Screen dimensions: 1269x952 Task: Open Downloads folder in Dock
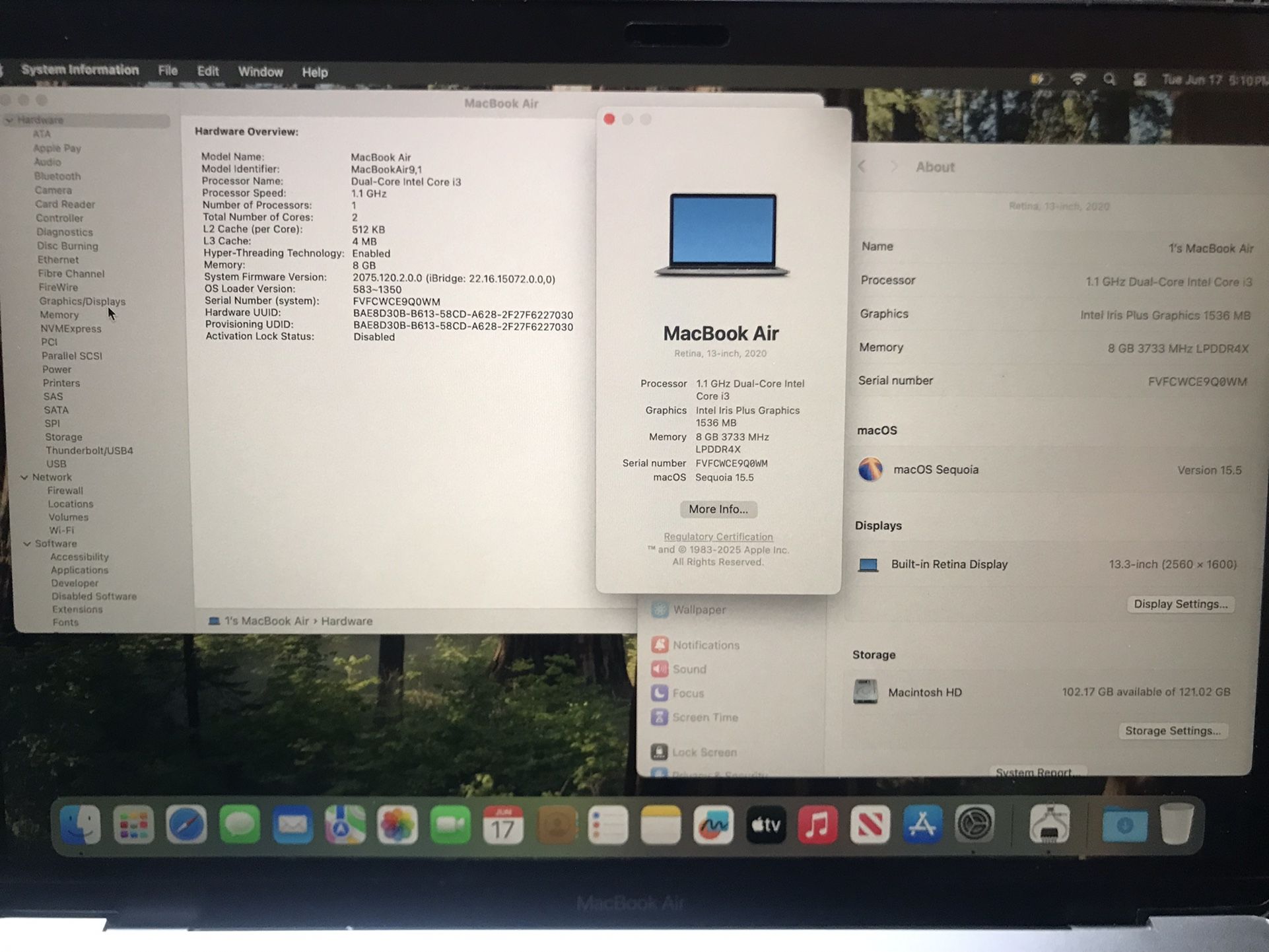click(x=1124, y=825)
